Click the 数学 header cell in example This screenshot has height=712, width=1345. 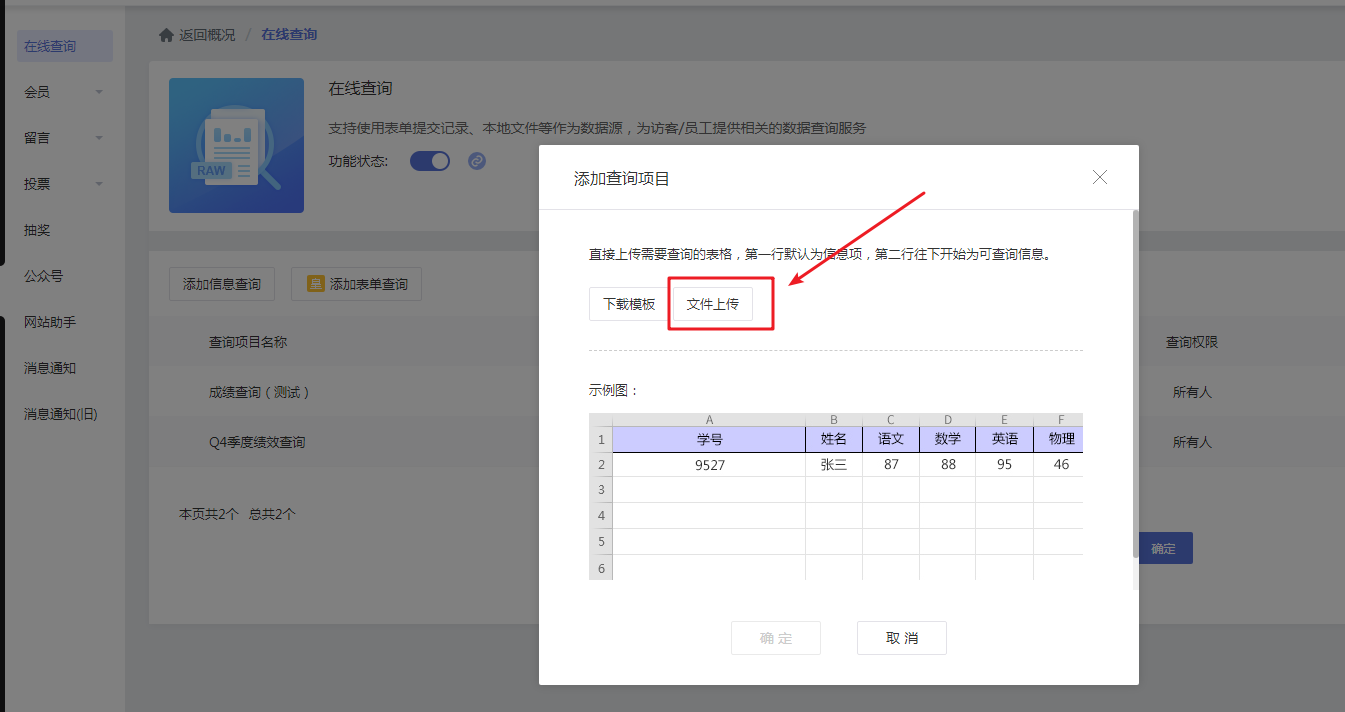pos(948,439)
